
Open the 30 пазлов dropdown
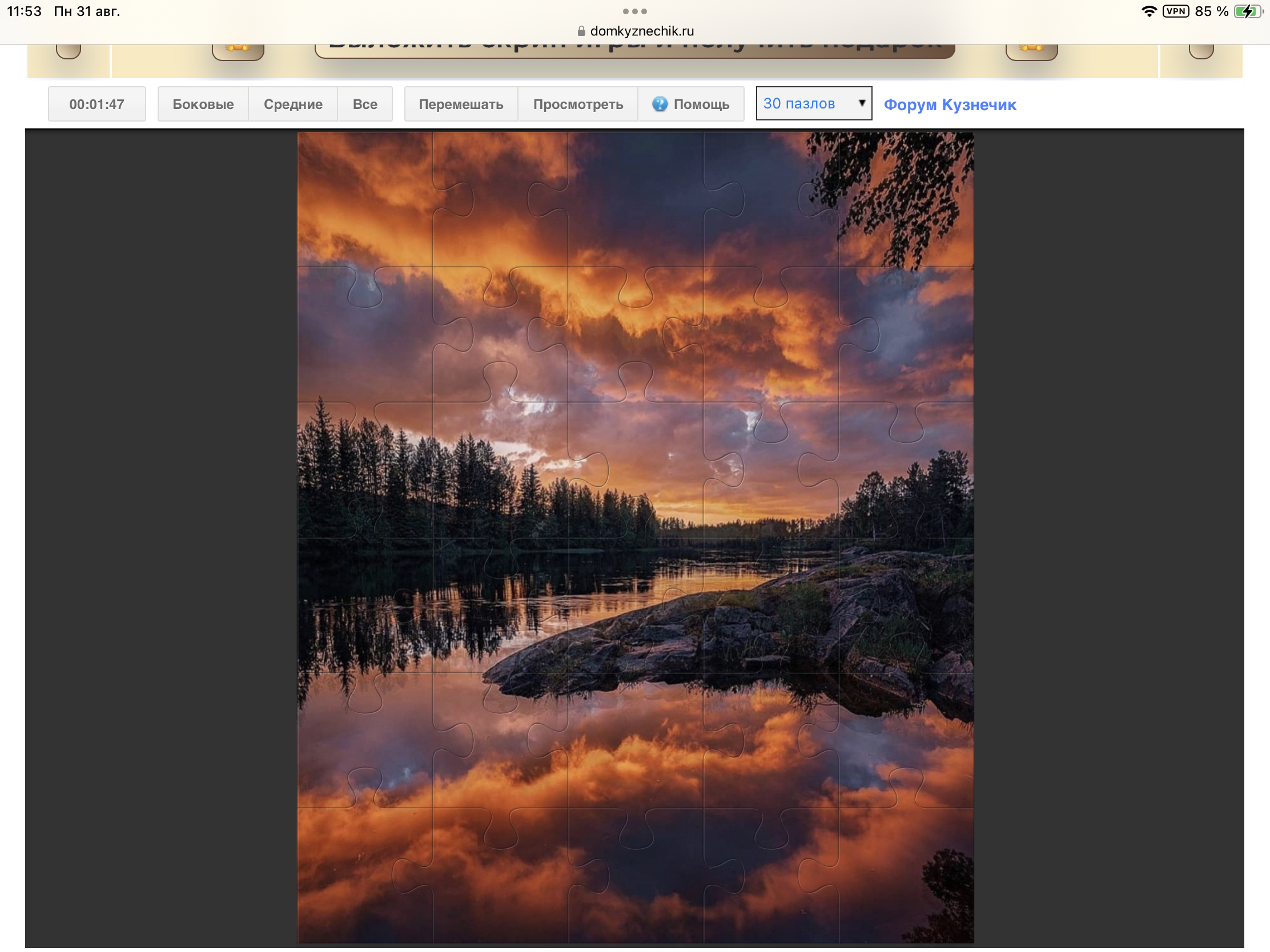814,103
